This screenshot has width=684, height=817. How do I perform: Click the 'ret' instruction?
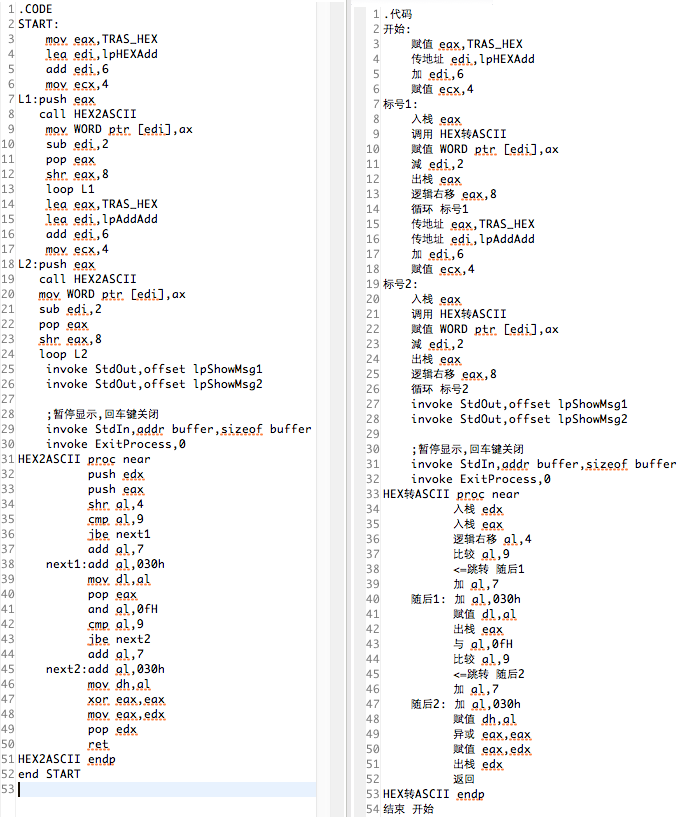(x=98, y=744)
